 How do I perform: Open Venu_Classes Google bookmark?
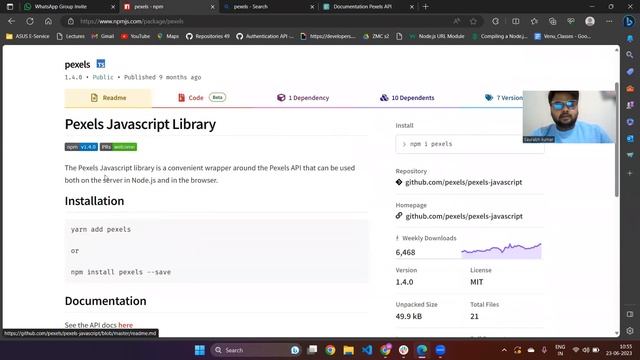pos(562,36)
